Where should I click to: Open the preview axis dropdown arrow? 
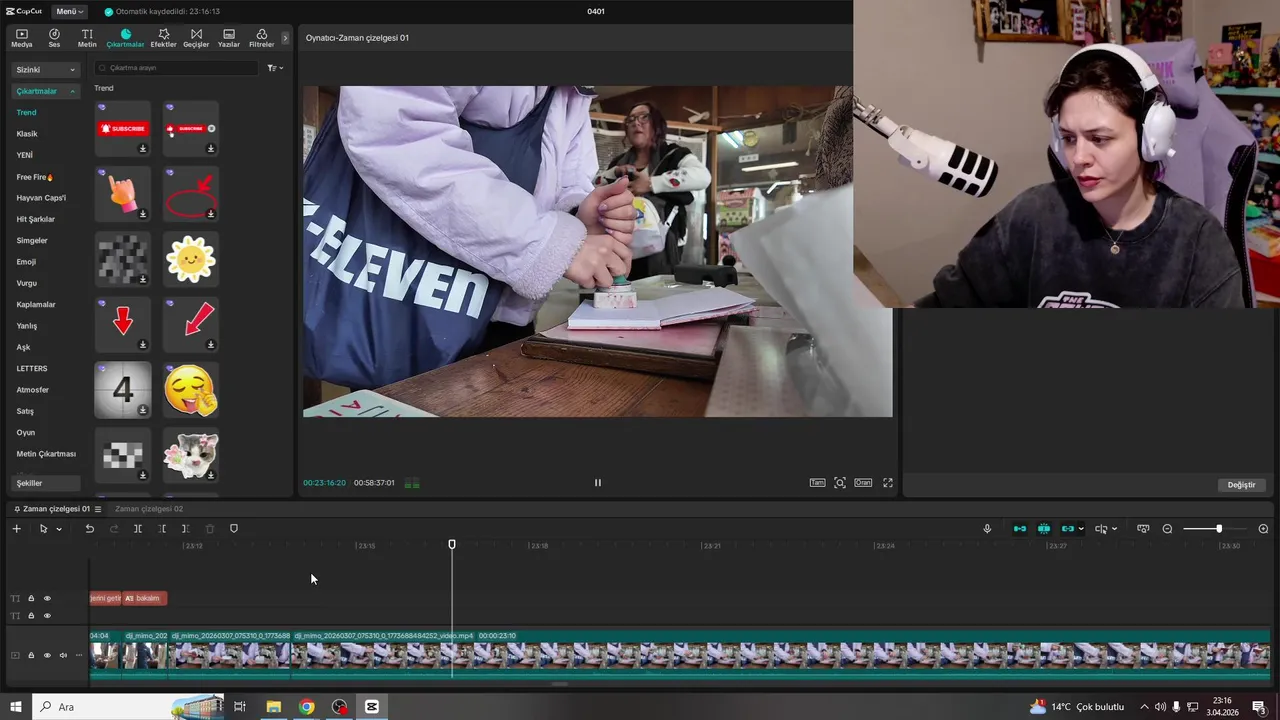click(1114, 529)
